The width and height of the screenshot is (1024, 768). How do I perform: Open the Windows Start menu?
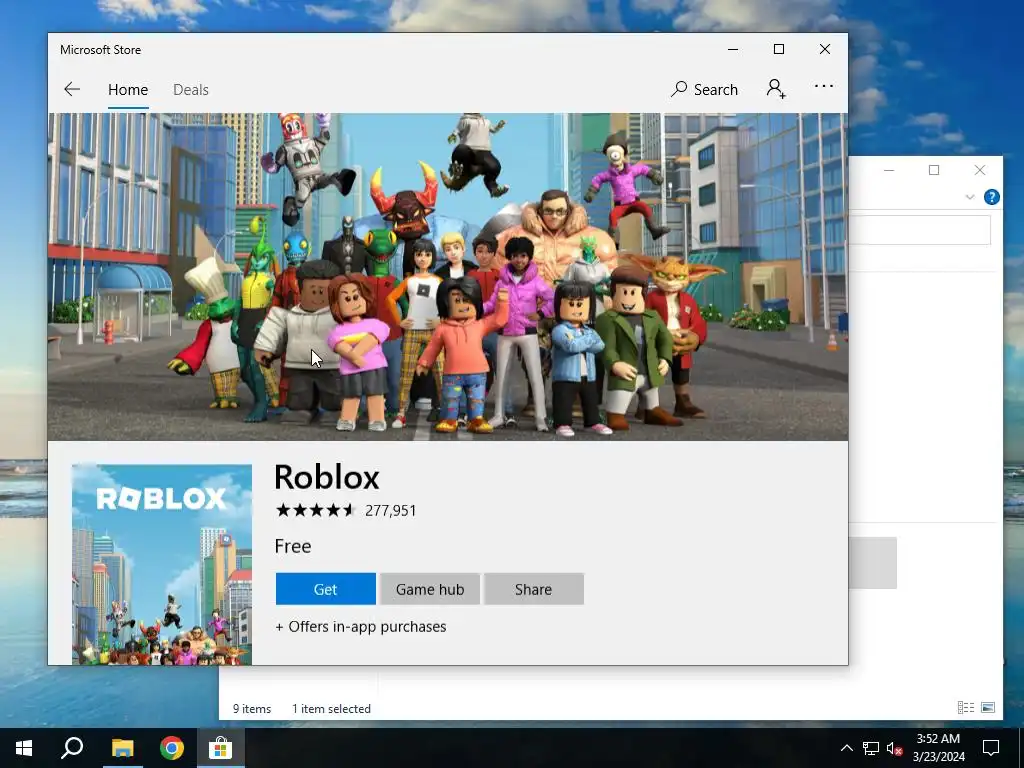pyautogui.click(x=24, y=748)
